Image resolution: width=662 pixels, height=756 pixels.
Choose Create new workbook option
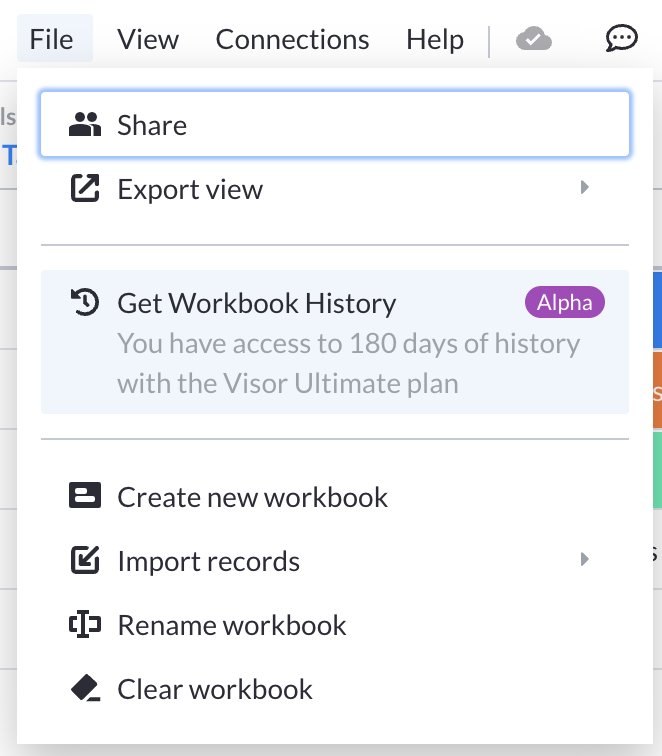253,497
